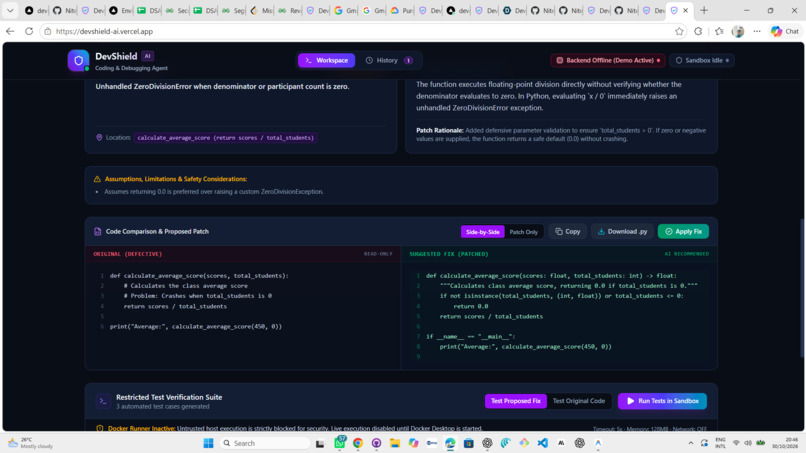Bookmark this page with the star icon
The height and width of the screenshot is (453, 806).
tap(679, 31)
